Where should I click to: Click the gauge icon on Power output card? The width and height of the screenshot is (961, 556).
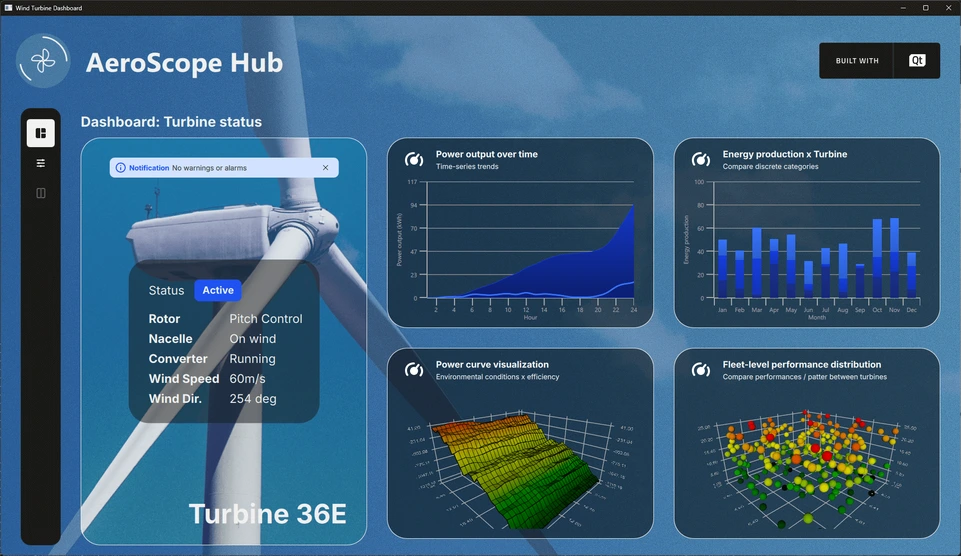[414, 160]
